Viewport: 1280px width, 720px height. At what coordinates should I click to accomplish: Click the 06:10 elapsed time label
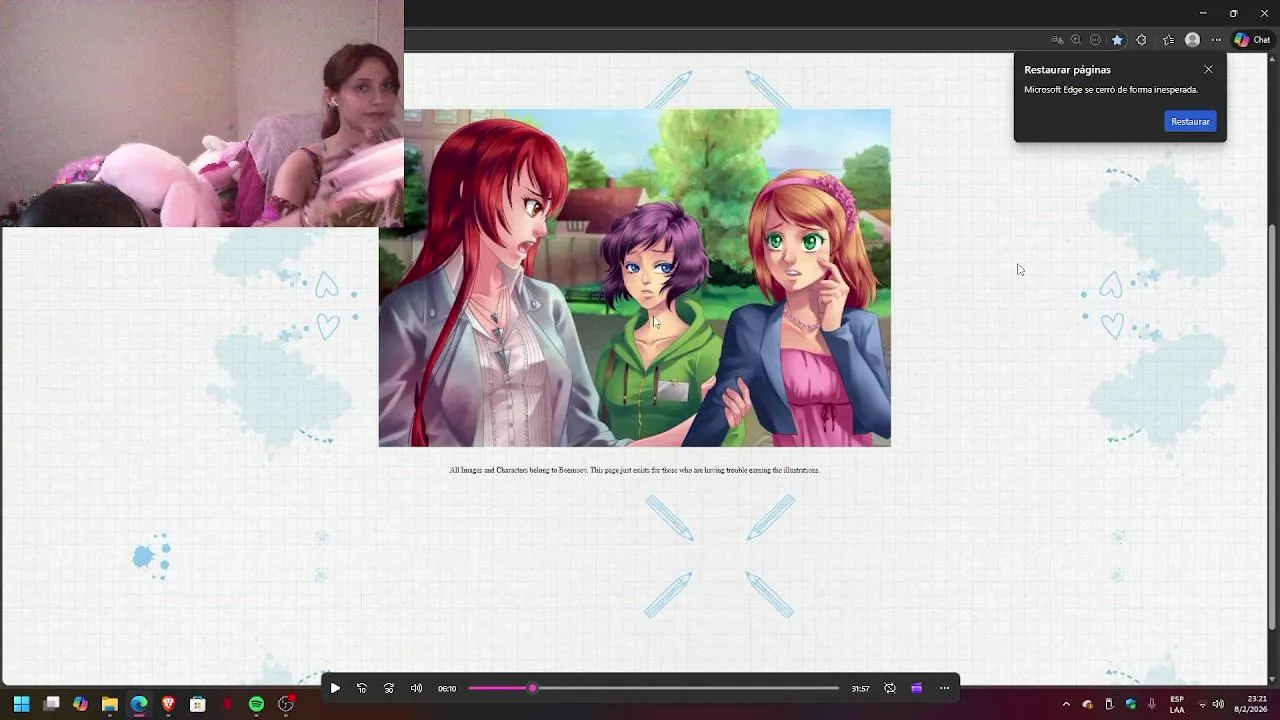447,688
